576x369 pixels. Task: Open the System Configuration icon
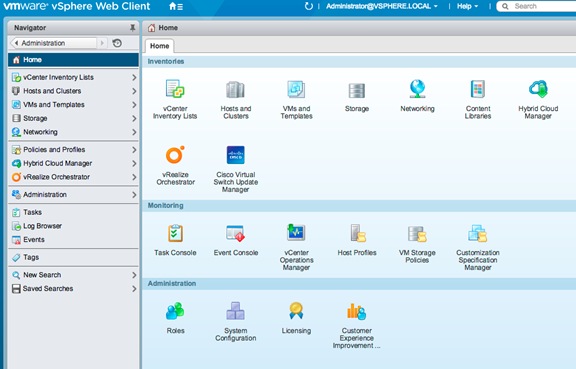click(x=235, y=311)
